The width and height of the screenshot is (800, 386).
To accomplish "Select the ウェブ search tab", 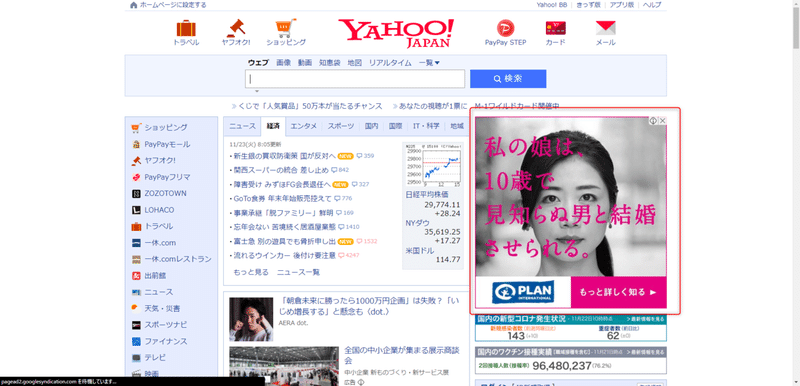I will pyautogui.click(x=258, y=63).
